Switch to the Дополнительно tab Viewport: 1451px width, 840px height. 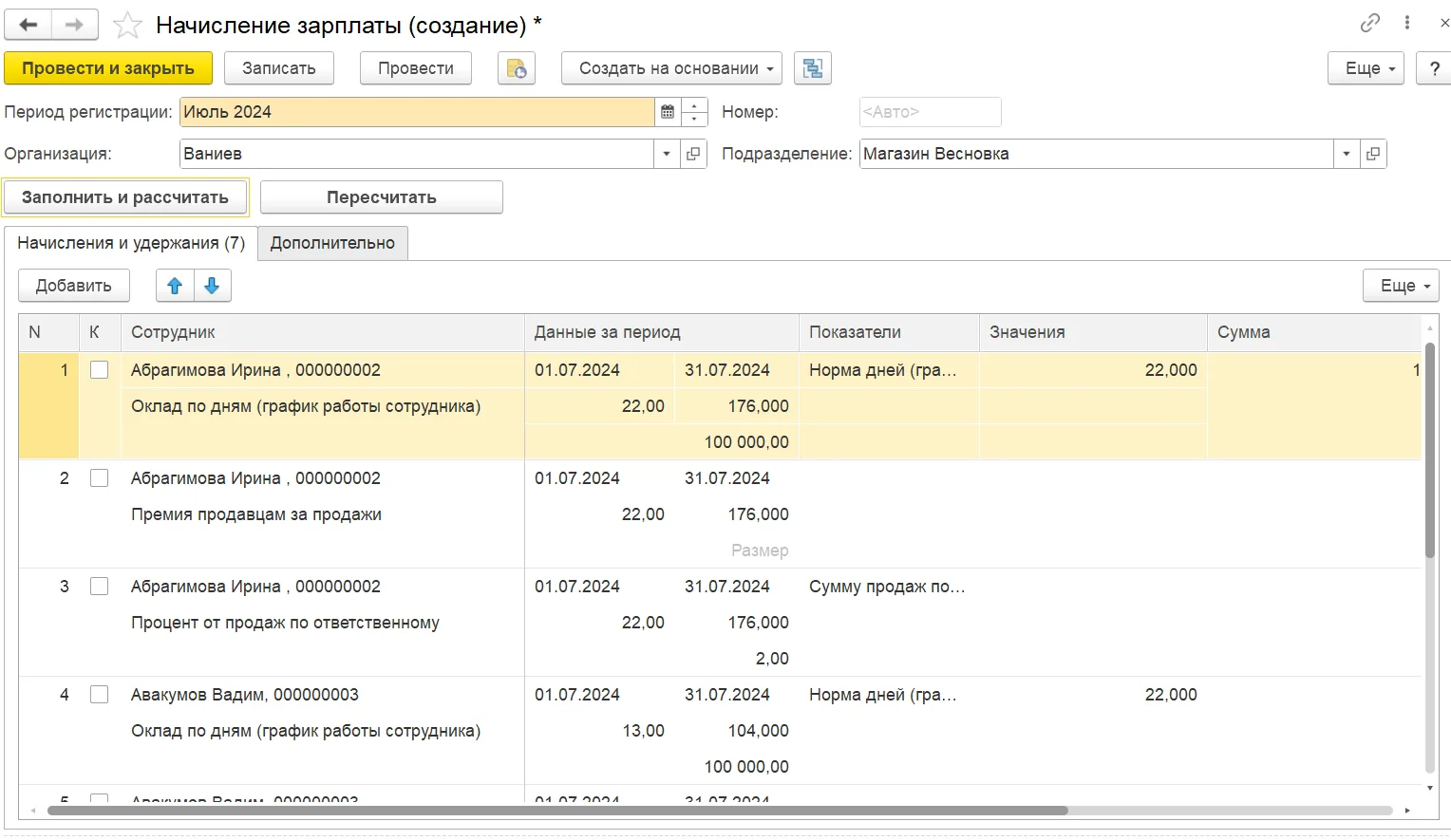(x=332, y=243)
